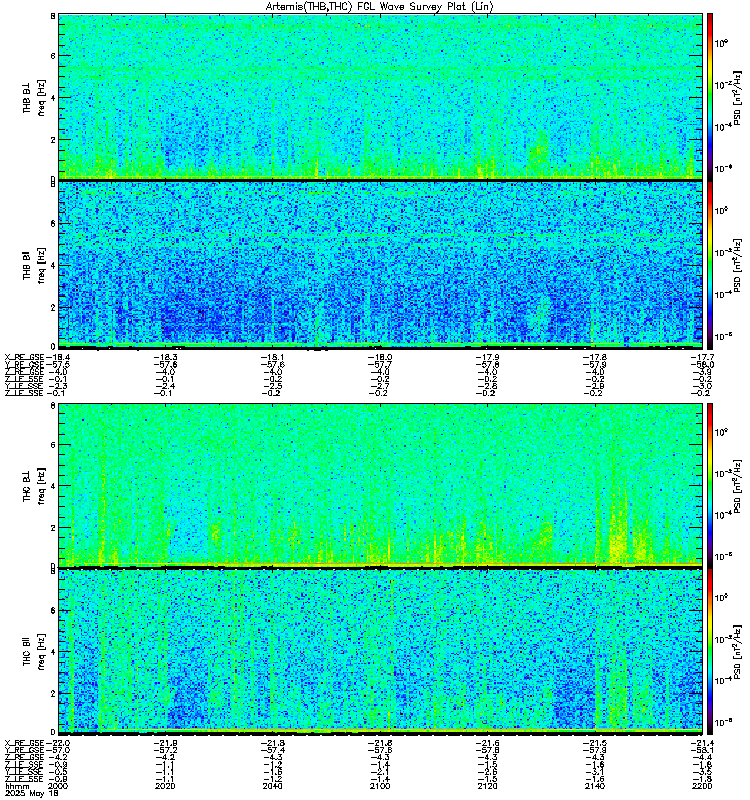Click the '-18.4' X_RE_GSE value for THB
Screen dimensions: 750x800
[x=57, y=357]
